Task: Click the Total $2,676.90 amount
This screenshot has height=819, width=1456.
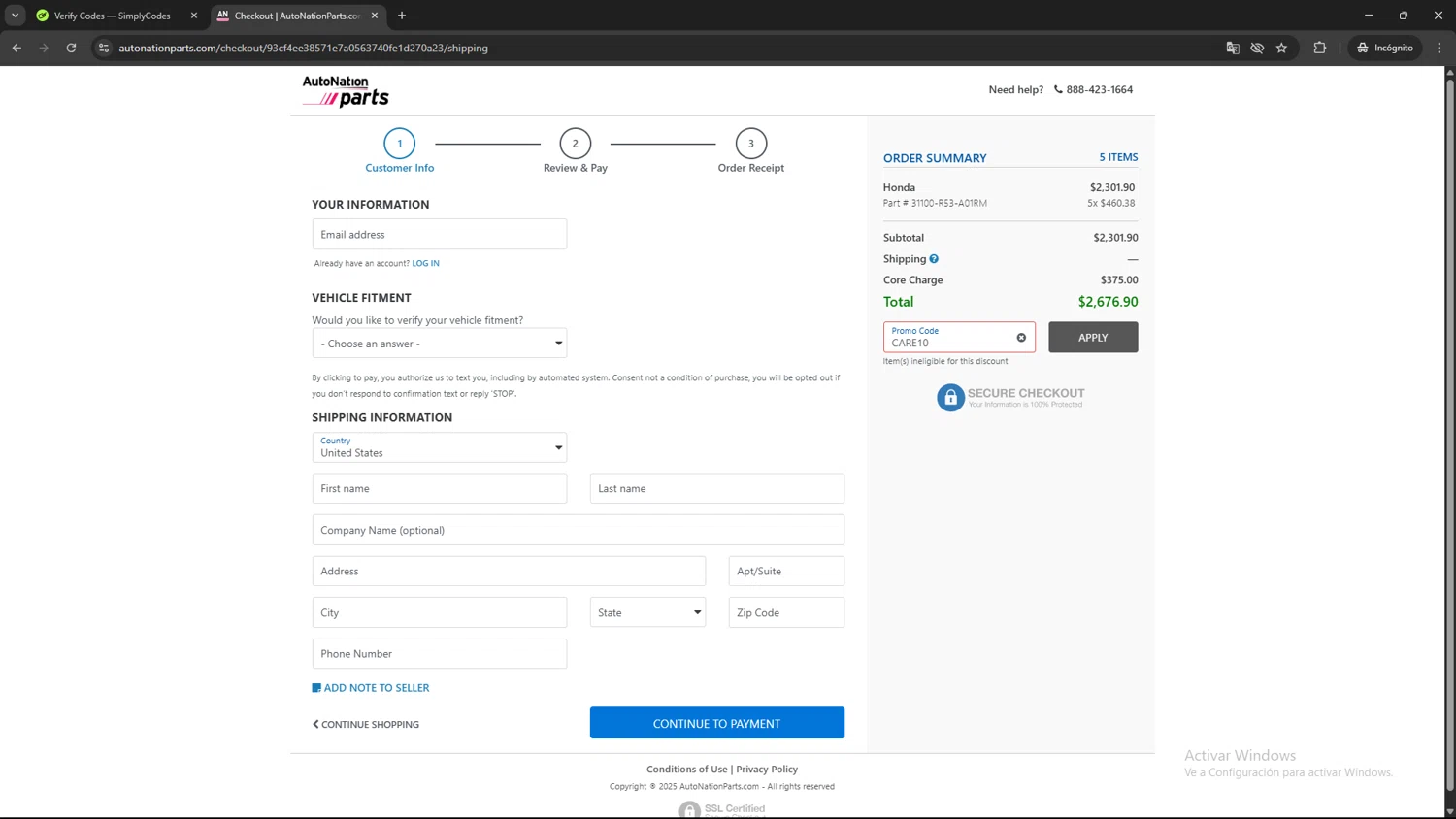Action: point(1109,302)
